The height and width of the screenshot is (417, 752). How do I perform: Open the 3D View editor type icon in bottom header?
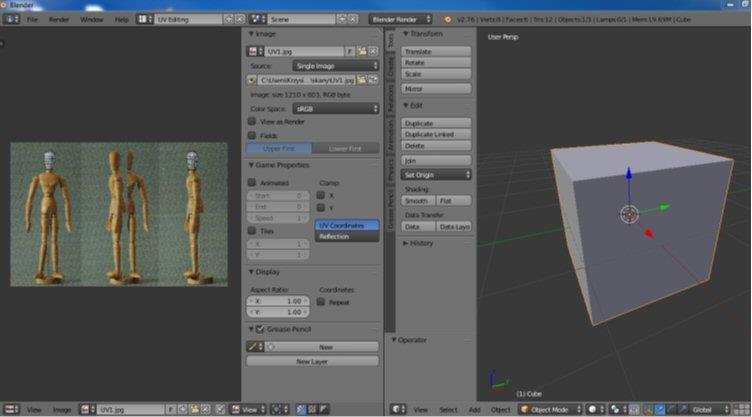[x=398, y=409]
